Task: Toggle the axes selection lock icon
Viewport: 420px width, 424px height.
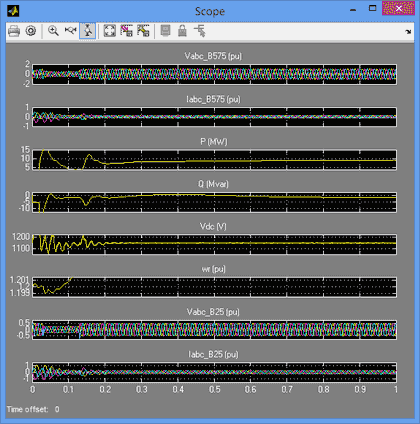Action: click(182, 31)
